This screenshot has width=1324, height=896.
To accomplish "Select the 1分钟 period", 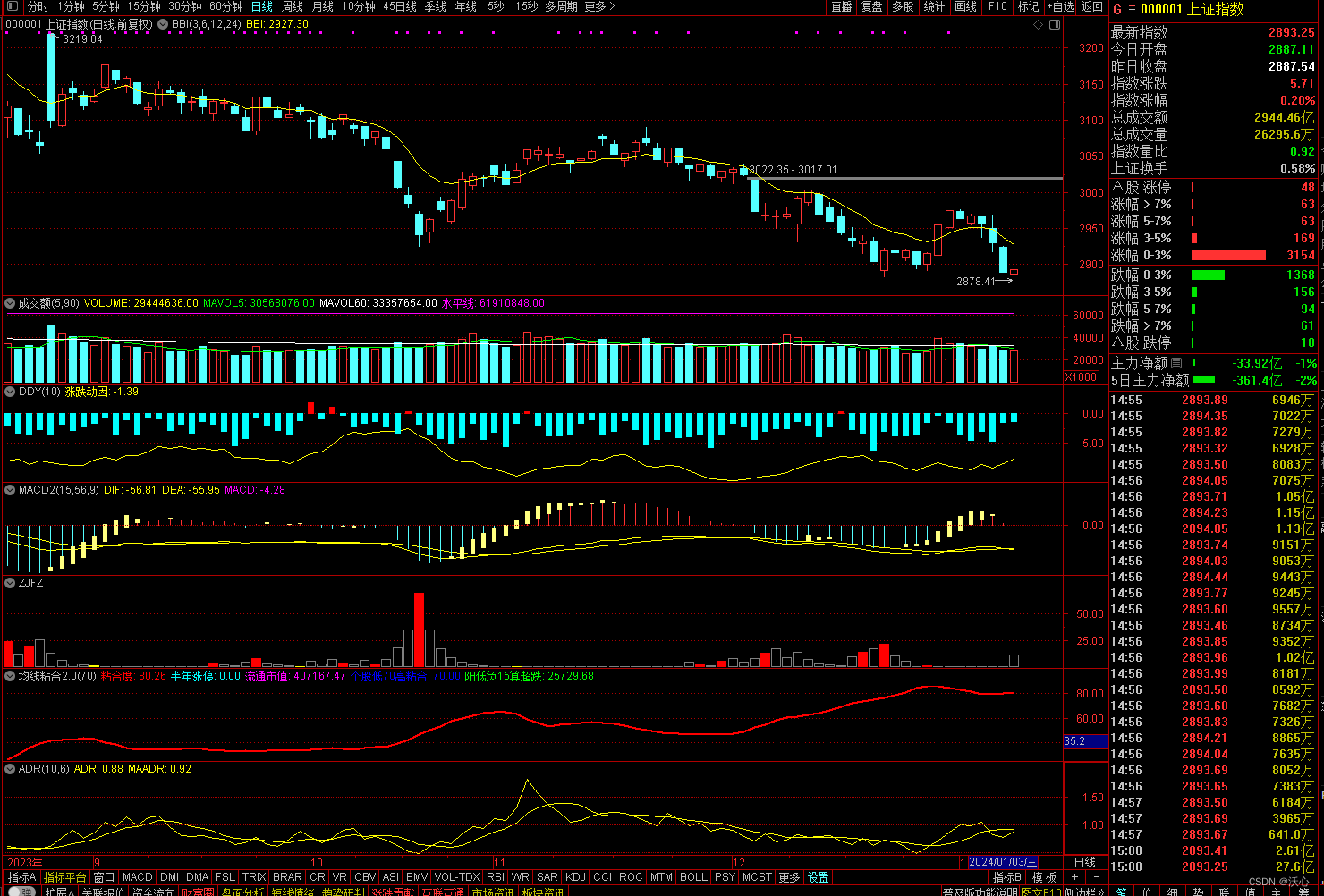I will 71,6.
